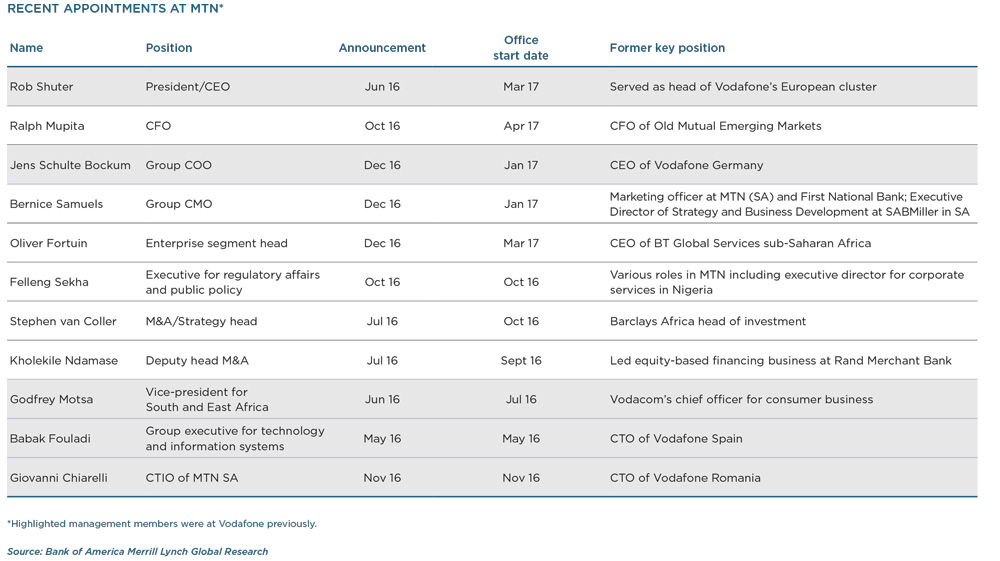Click the Name column header
The width and height of the screenshot is (1000, 561).
click(x=26, y=48)
